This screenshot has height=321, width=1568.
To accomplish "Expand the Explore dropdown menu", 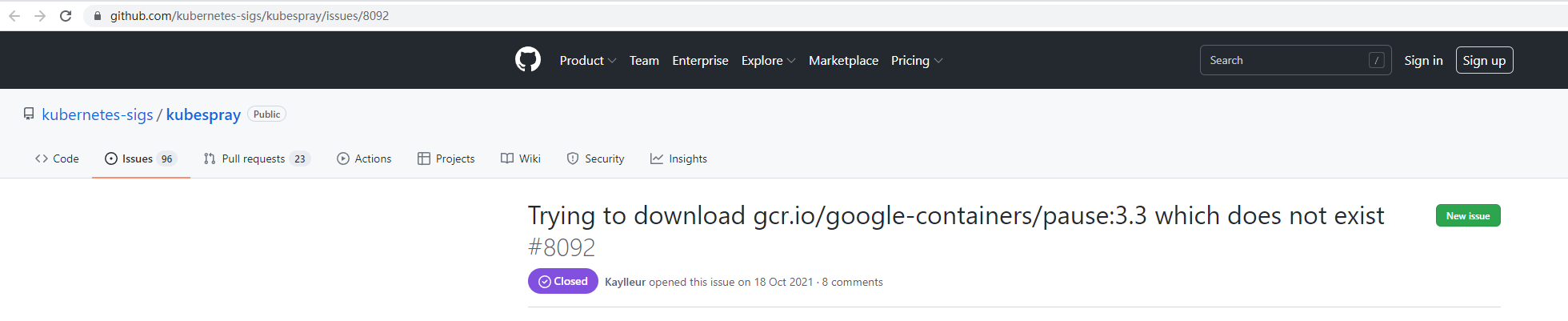I will pyautogui.click(x=768, y=60).
